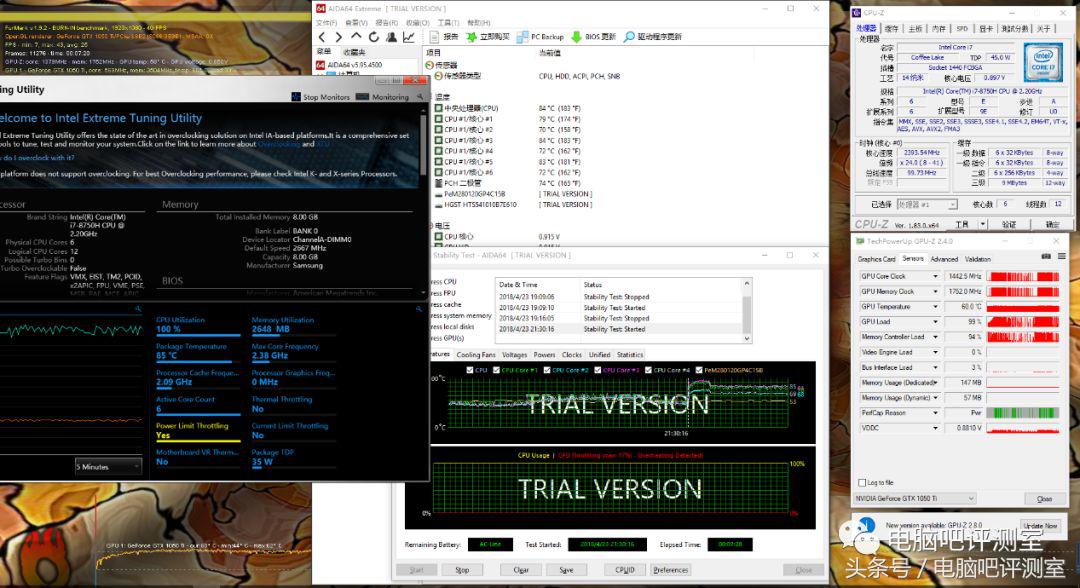This screenshot has height=588, width=1080.
Task: Click the magnifier above the XTU monitor values
Action: click(x=418, y=309)
